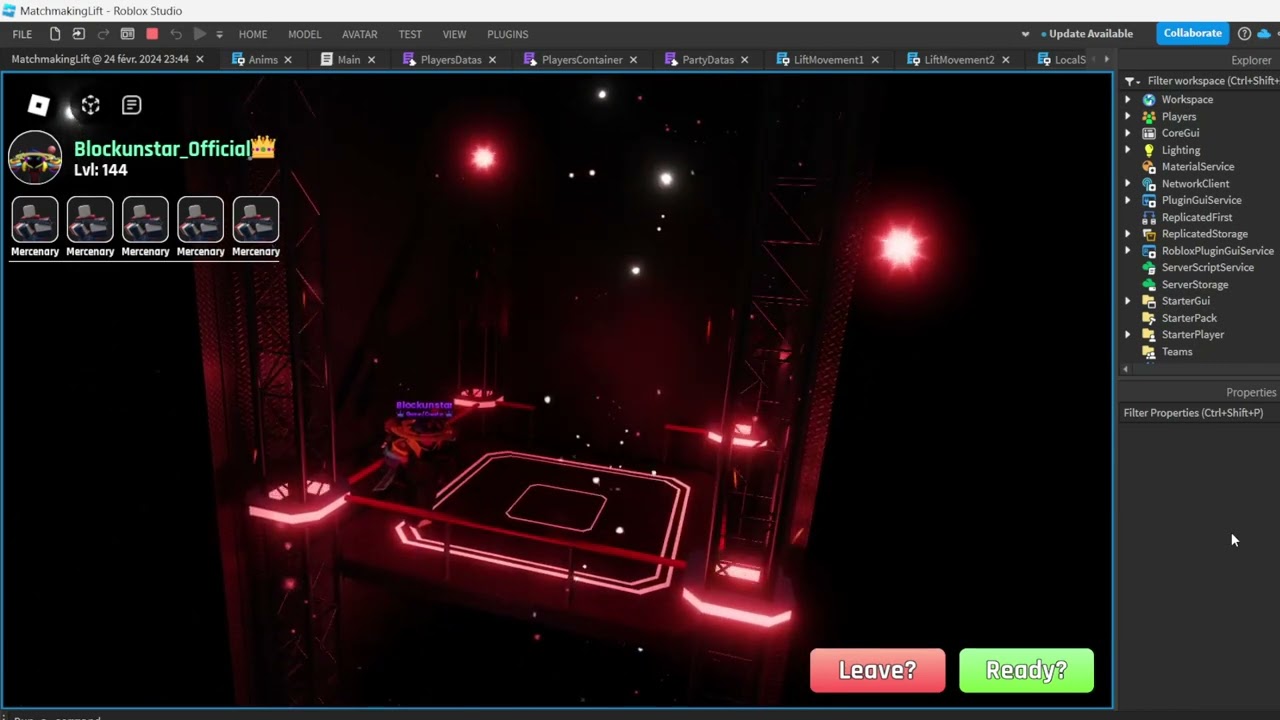Viewport: 1280px width, 720px height.
Task: Switch to the LiftMovement1 script tab
Action: (828, 60)
